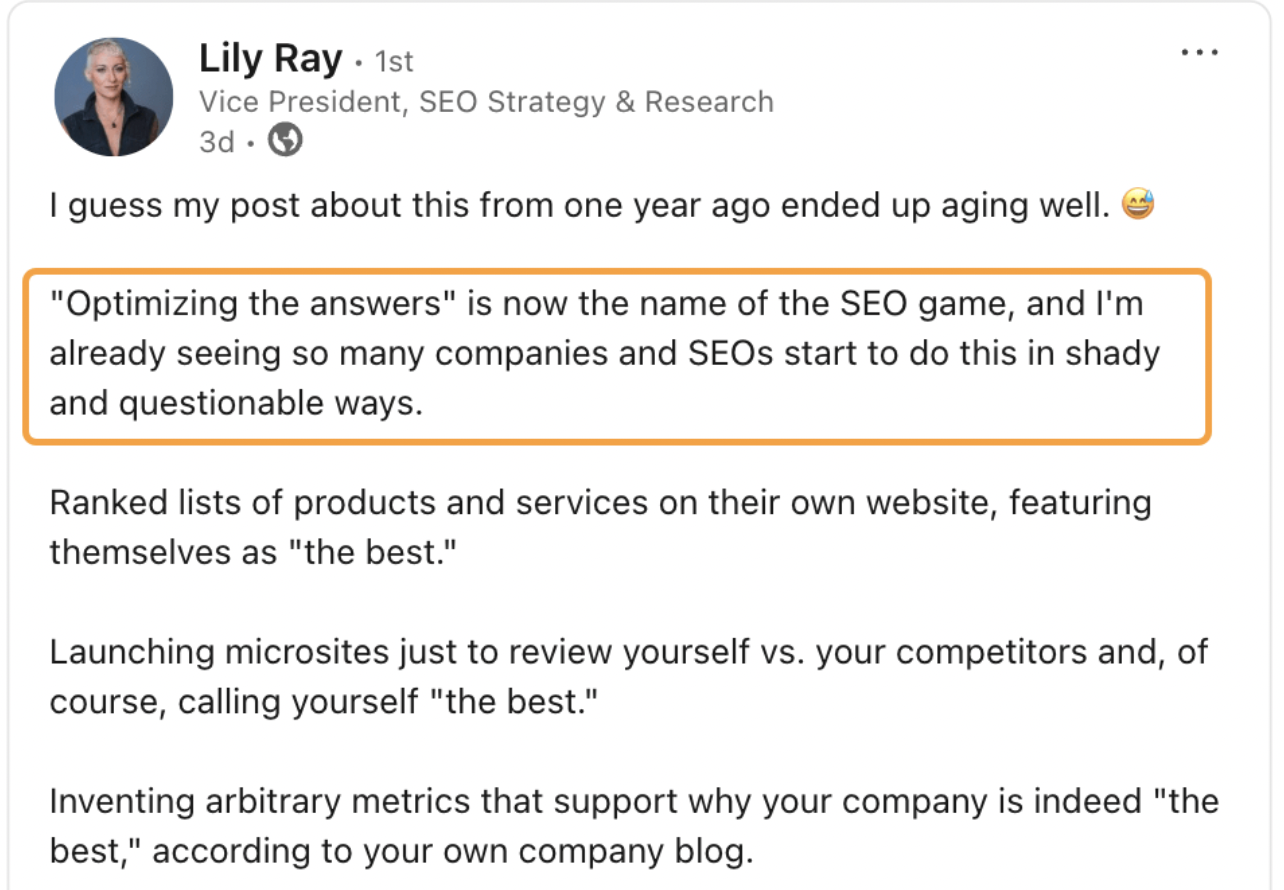The width and height of the screenshot is (1284, 890).
Task: Click the globe post visibility icon
Action: [x=285, y=140]
